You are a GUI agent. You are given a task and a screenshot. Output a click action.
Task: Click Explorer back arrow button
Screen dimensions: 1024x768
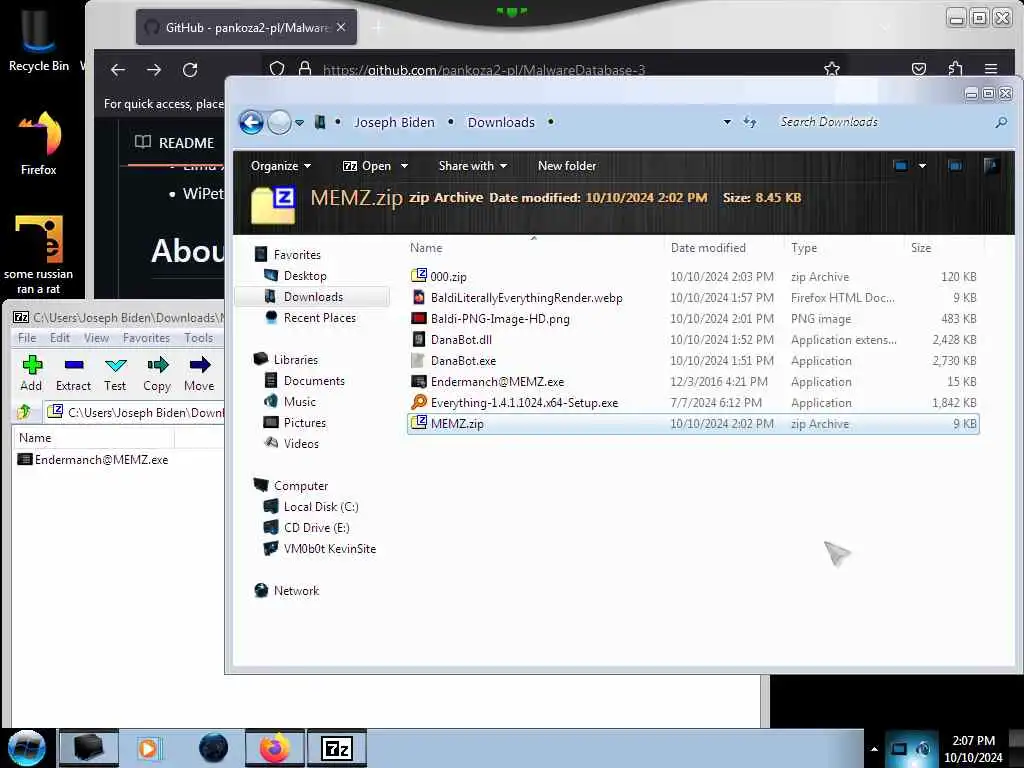251,122
